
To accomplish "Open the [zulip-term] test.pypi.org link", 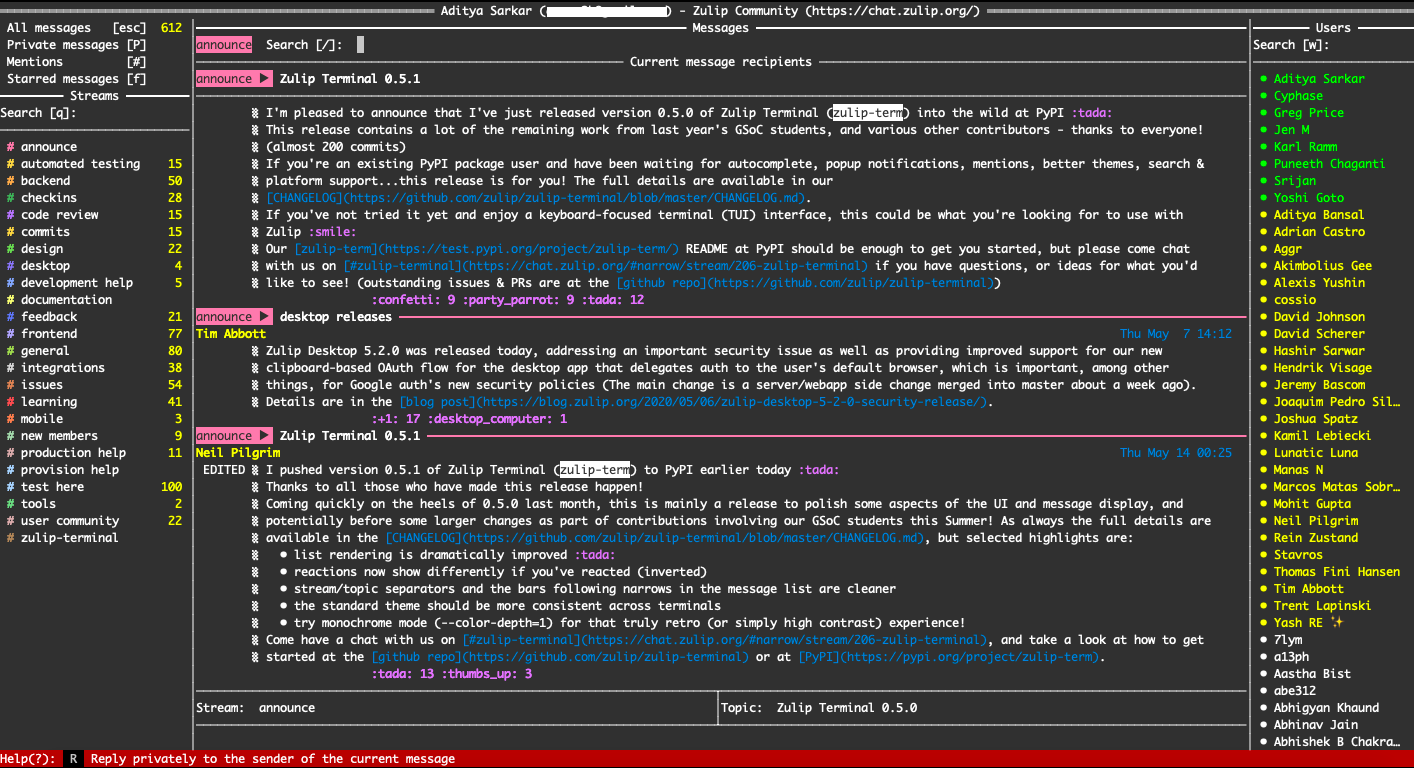I will 487,249.
